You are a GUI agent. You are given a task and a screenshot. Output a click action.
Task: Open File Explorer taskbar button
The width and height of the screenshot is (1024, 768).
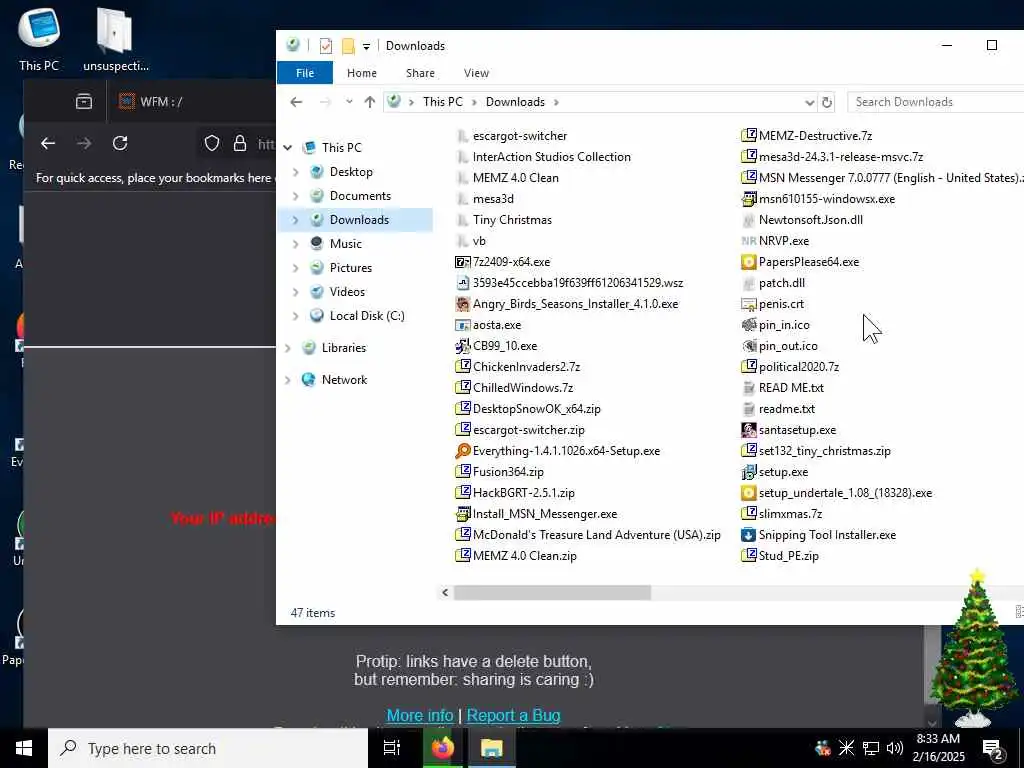491,748
